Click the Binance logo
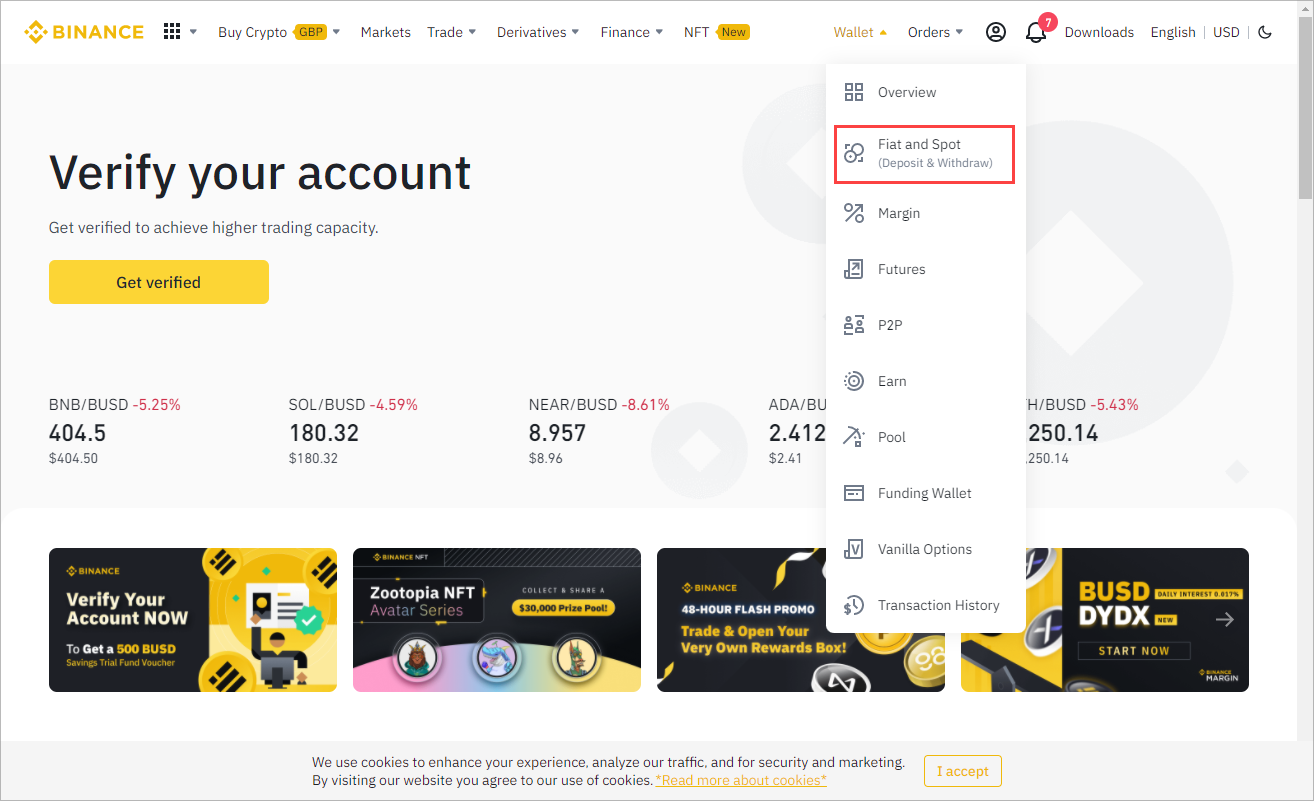Viewport: 1314px width, 801px height. [84, 32]
